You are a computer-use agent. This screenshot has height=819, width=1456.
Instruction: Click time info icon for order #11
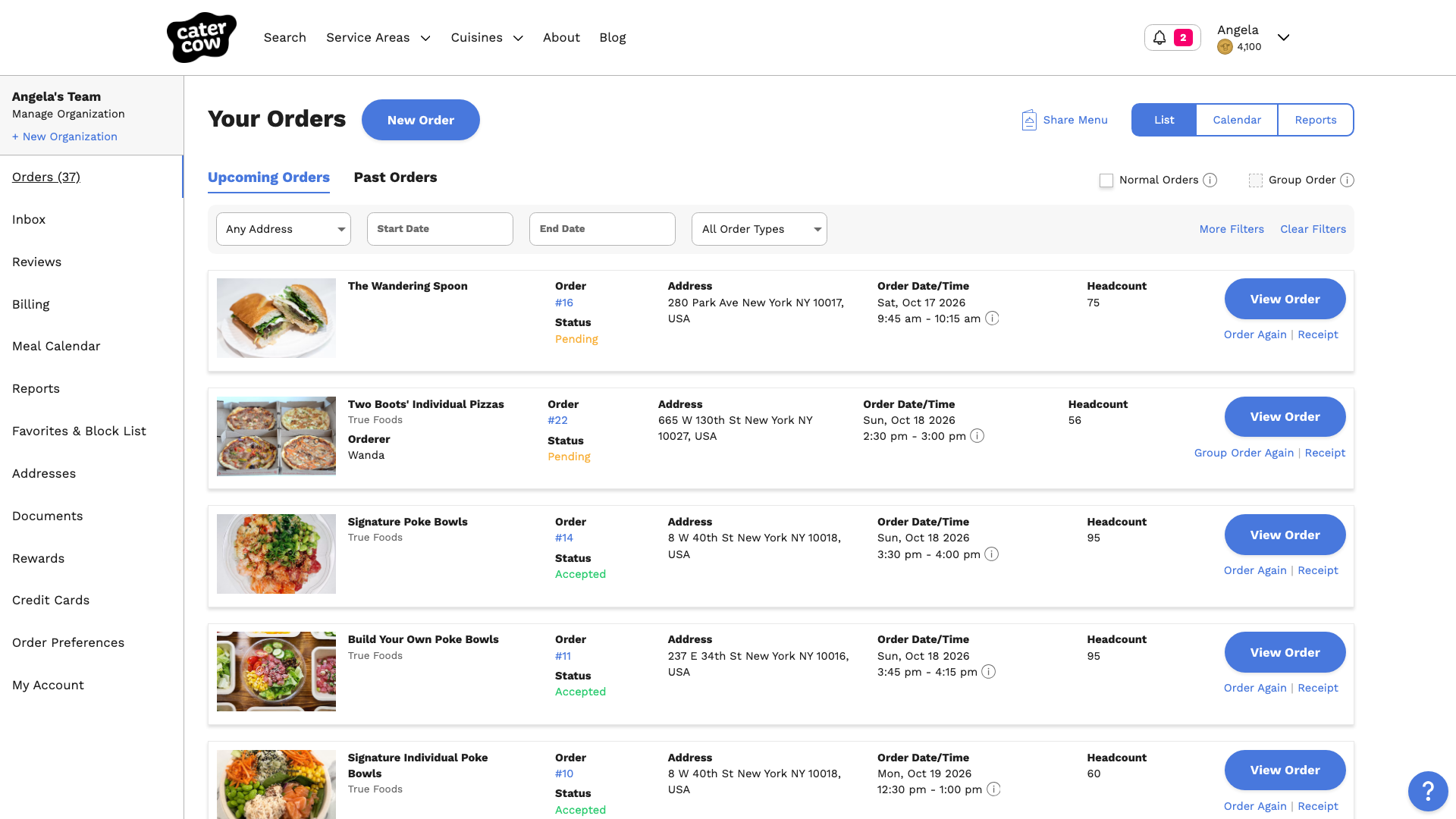989,672
